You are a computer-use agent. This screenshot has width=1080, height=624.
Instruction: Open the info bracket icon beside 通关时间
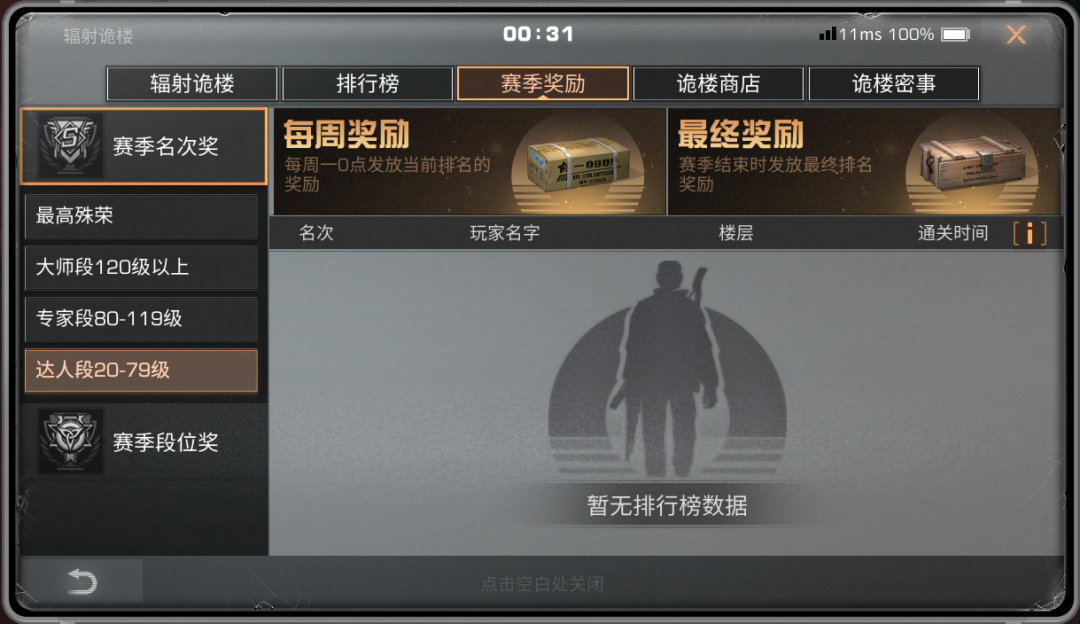coord(1030,233)
